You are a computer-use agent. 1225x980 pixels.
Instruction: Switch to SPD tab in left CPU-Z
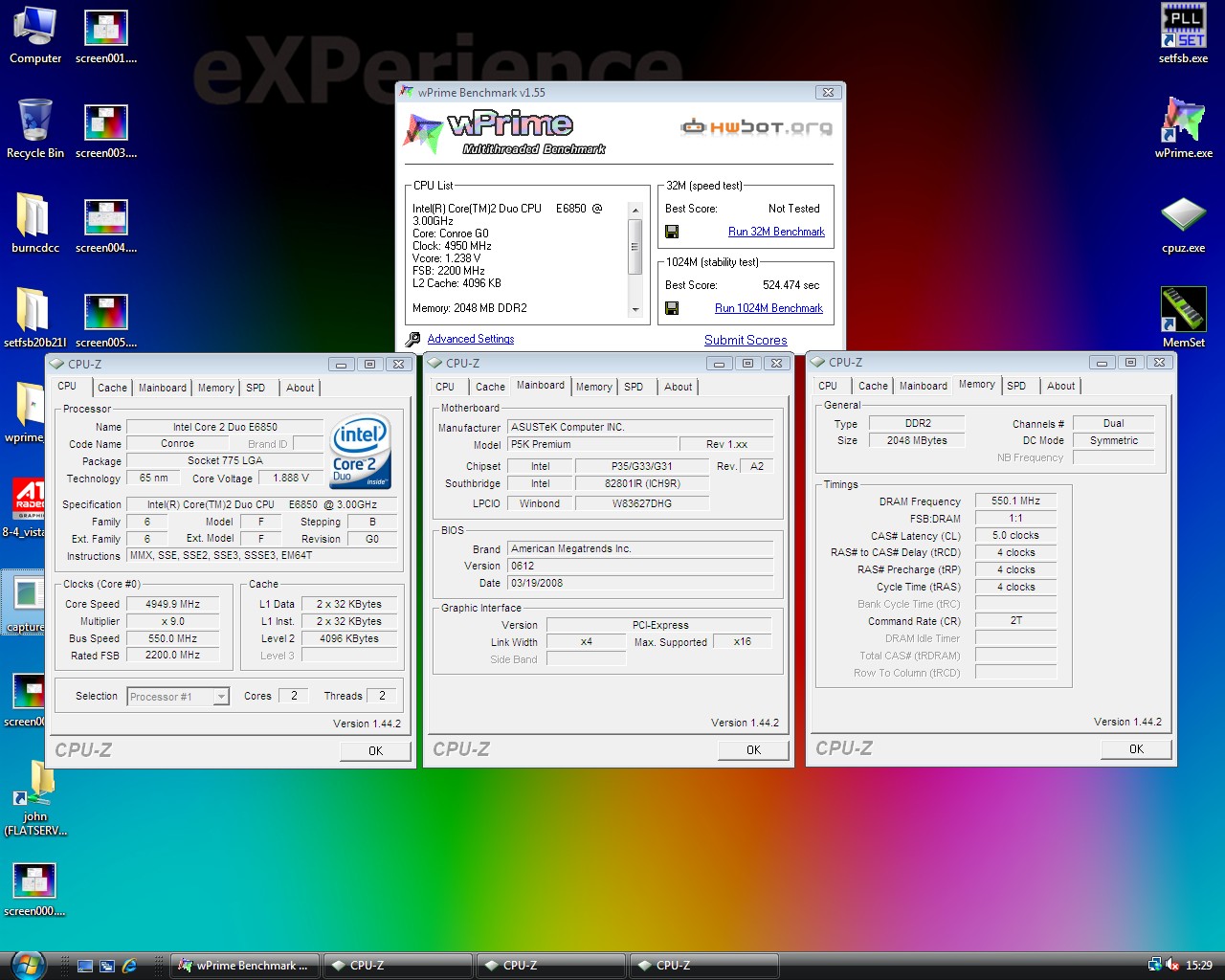(x=256, y=388)
